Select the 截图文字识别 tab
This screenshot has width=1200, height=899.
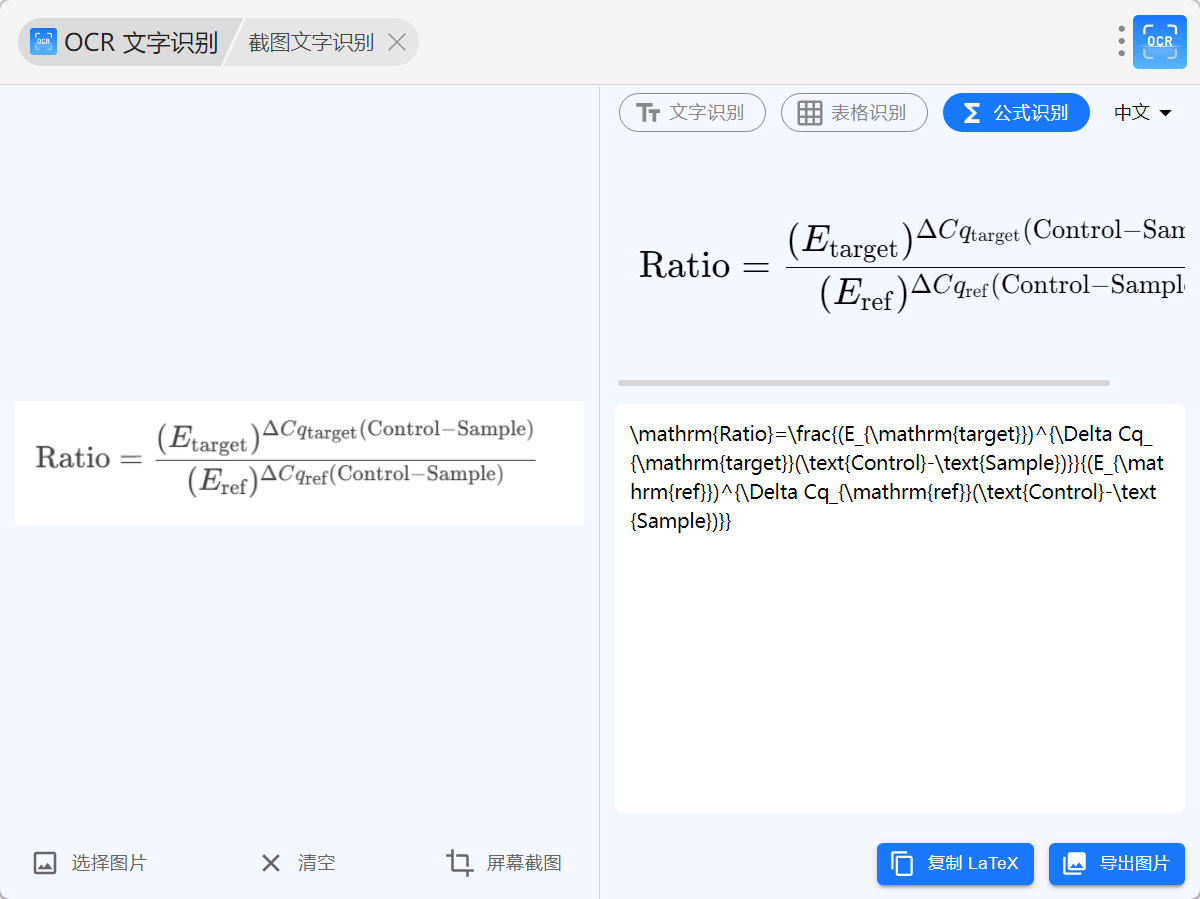pyautogui.click(x=311, y=42)
